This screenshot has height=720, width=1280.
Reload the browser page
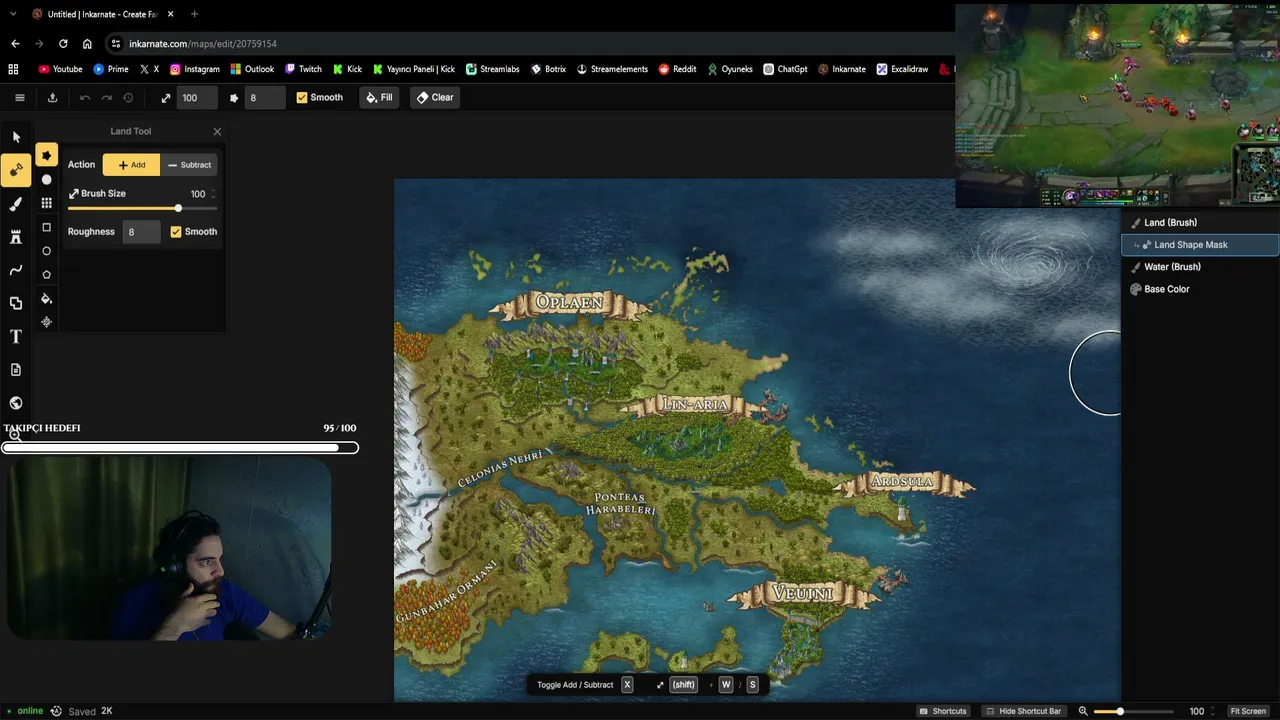pos(63,44)
